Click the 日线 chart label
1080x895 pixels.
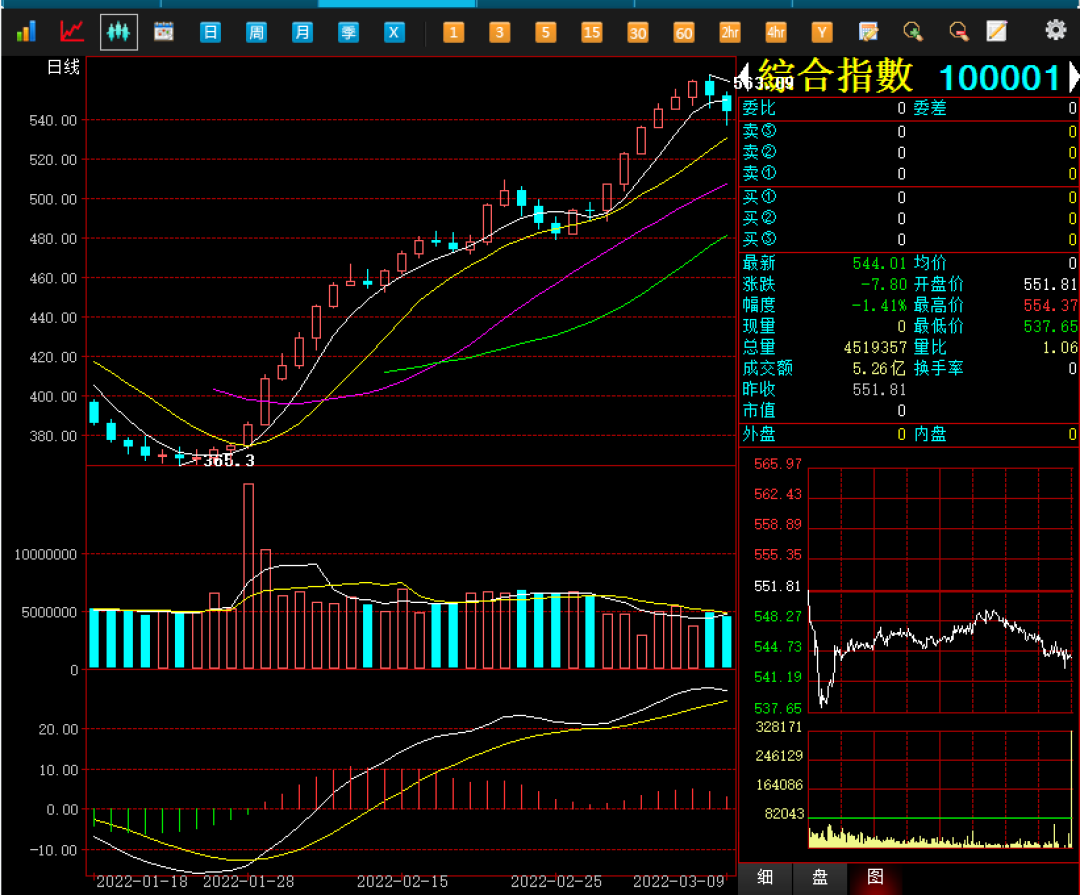[63, 67]
